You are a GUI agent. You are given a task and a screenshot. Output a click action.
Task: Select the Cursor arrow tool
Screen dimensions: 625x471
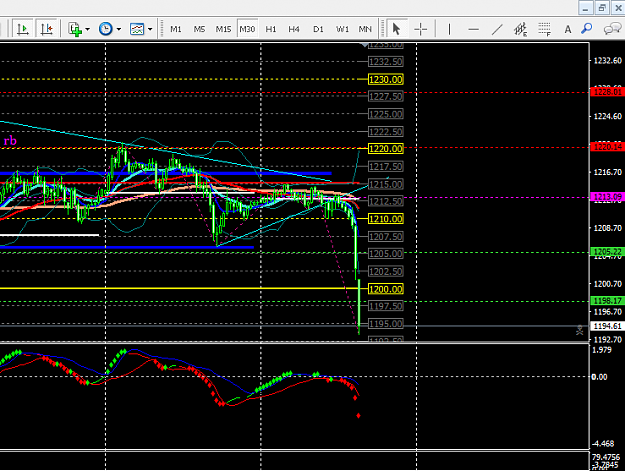click(x=396, y=29)
